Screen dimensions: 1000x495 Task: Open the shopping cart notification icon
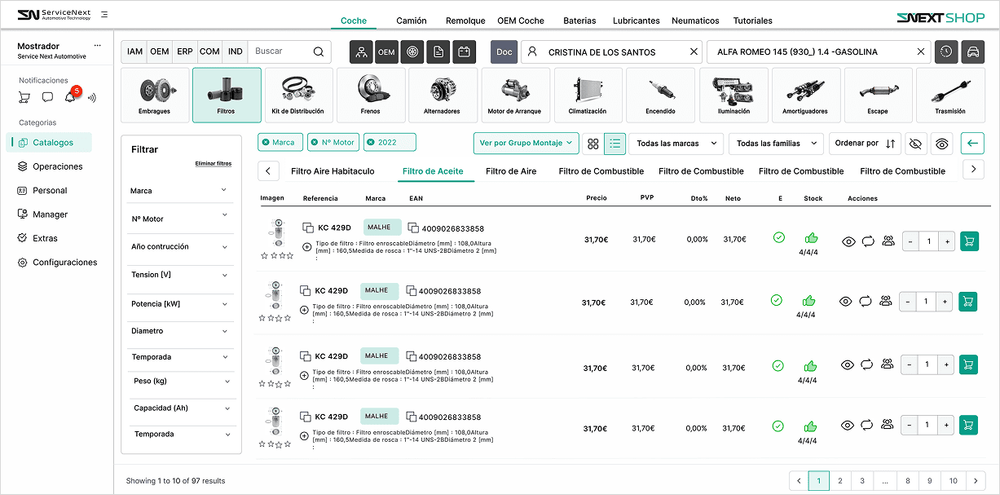click(x=23, y=97)
